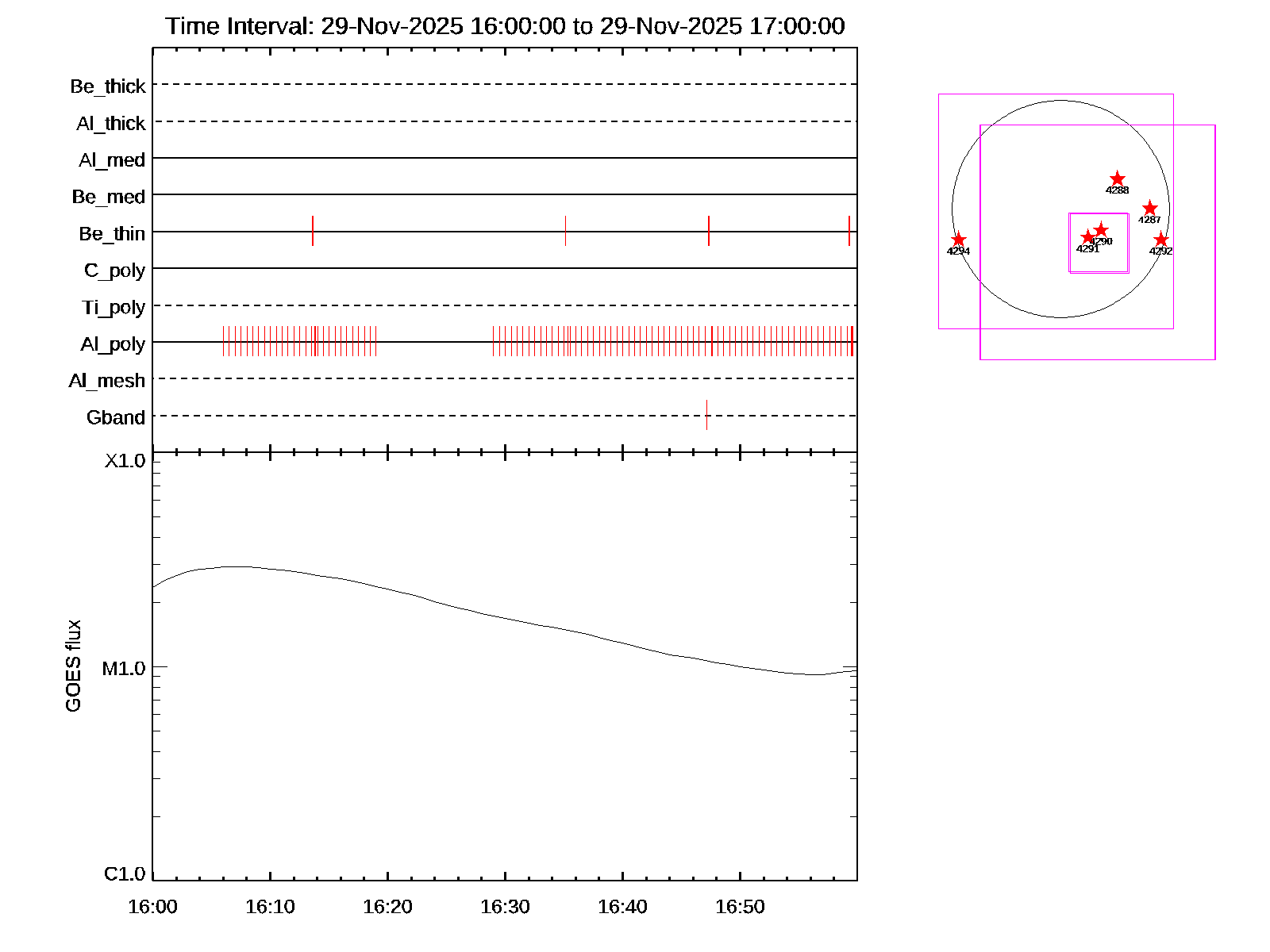Click the red Gband exposure tick mark
The width and height of the screenshot is (1270, 952).
[x=706, y=415]
